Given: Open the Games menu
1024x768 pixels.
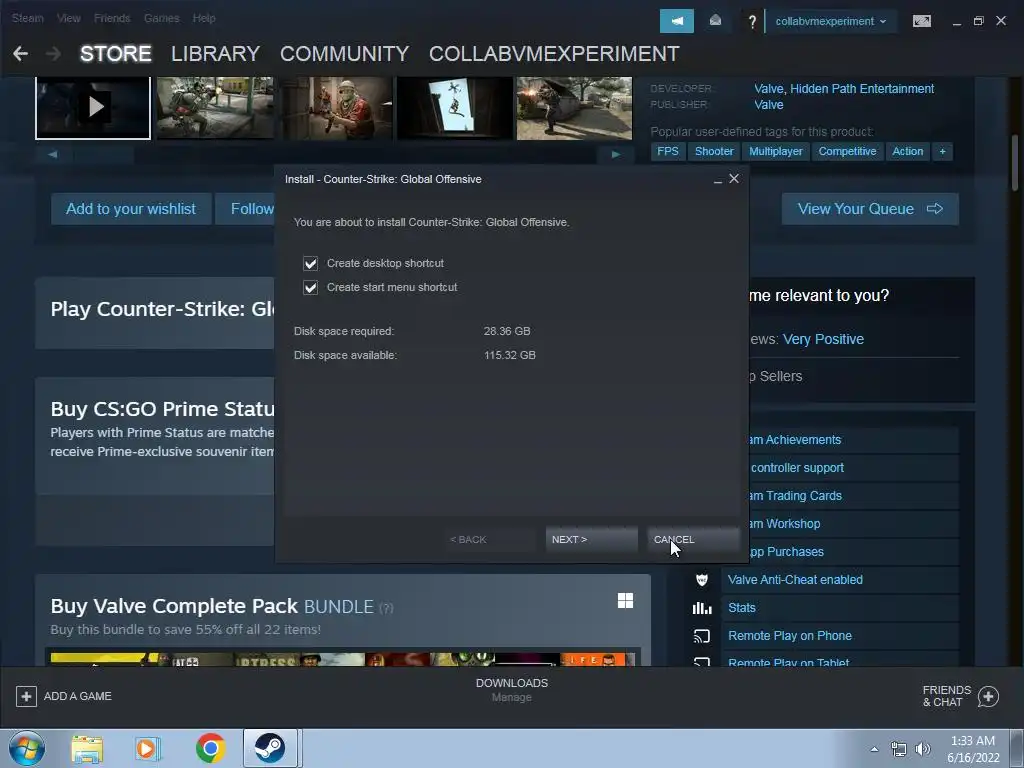Looking at the screenshot, I should point(161,18).
